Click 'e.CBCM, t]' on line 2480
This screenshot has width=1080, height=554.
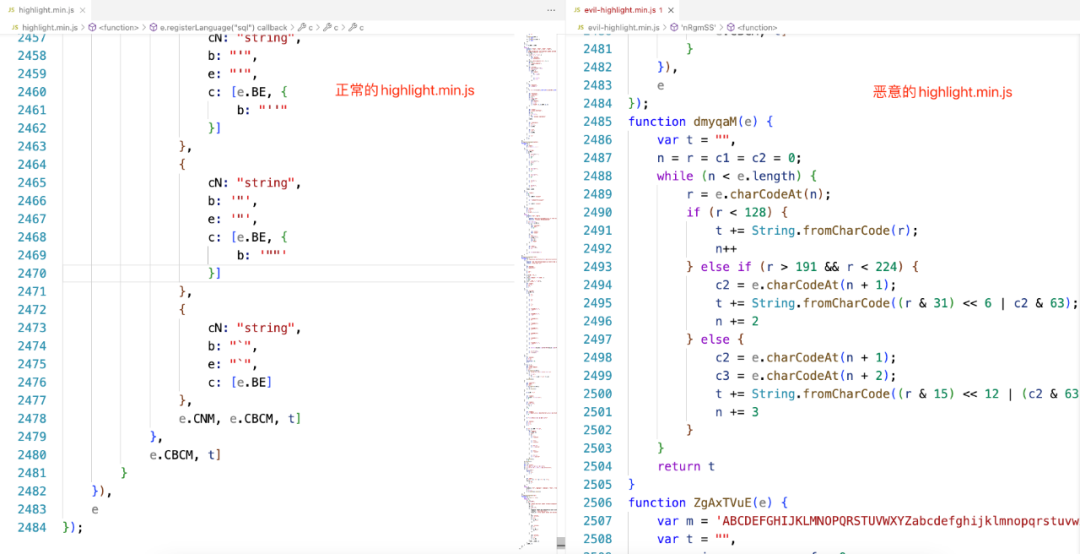coord(185,455)
